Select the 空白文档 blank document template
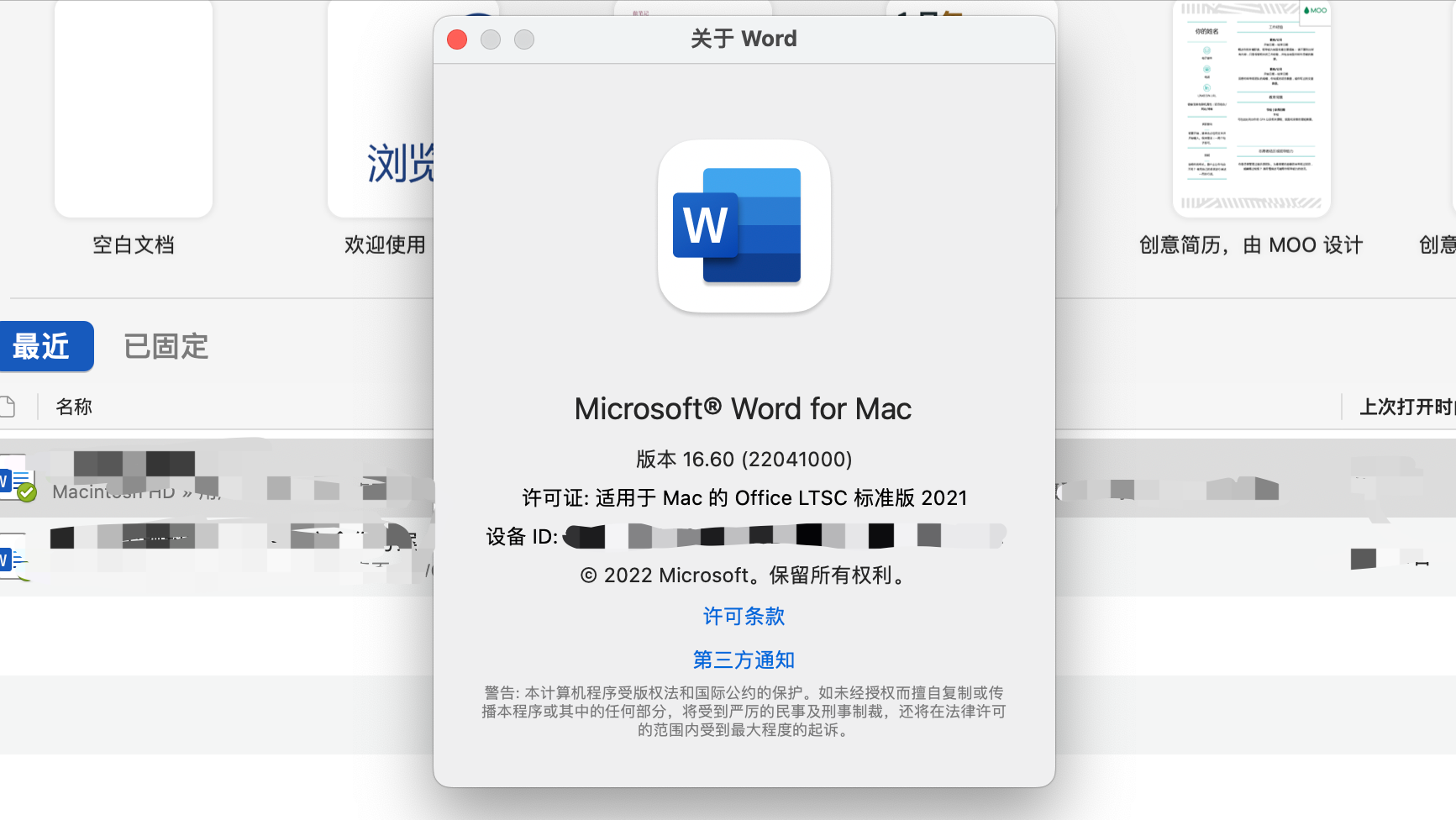The height and width of the screenshot is (820, 1456). coord(134,108)
